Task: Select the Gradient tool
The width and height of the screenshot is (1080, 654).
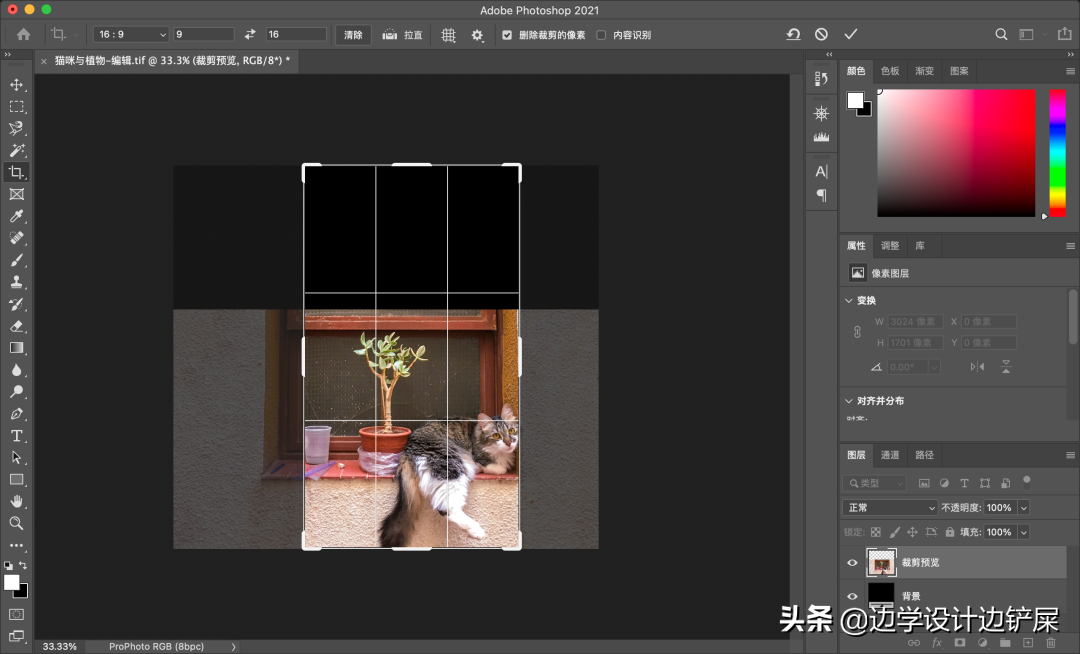Action: click(x=17, y=348)
